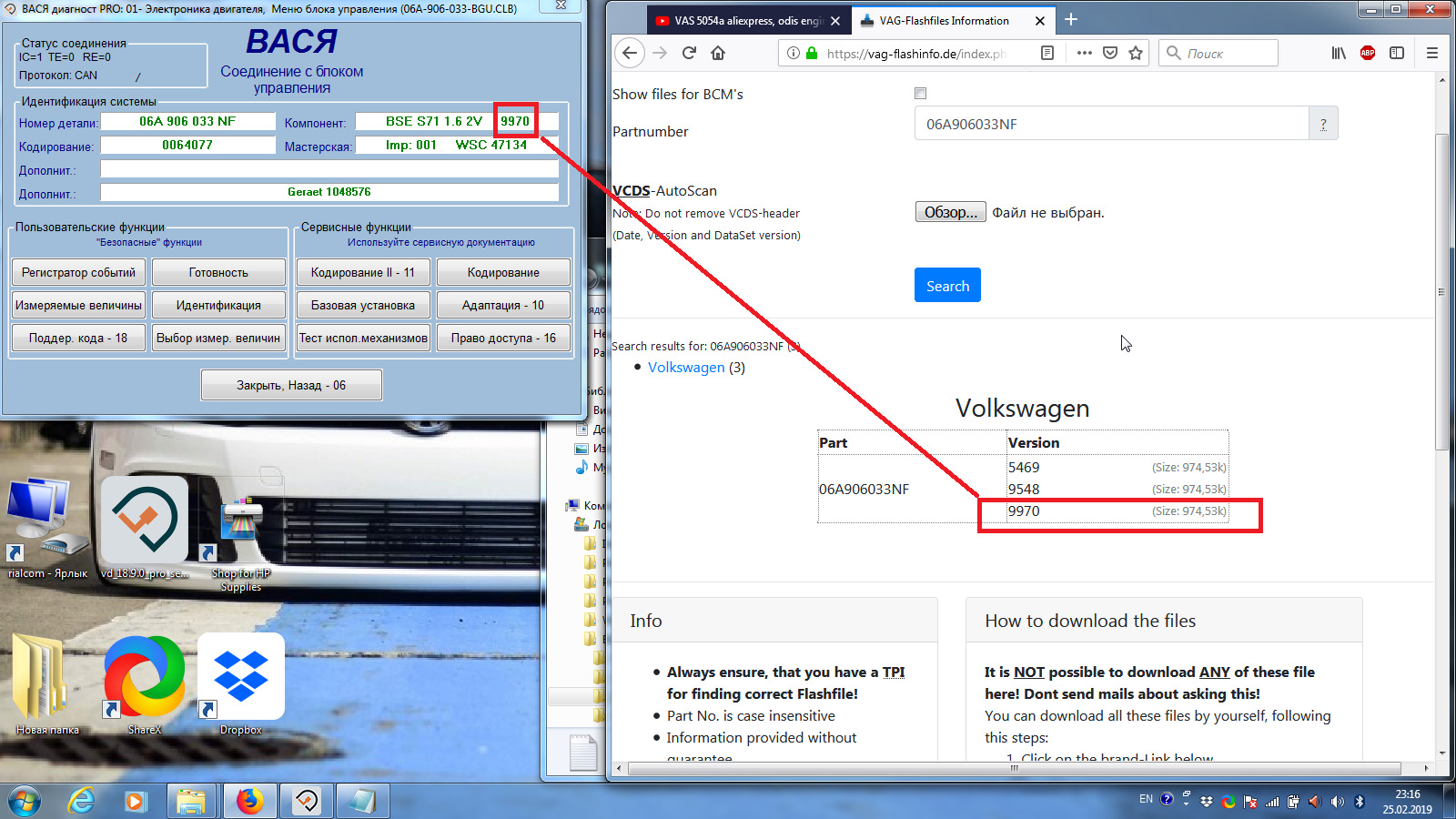Open Выбор измер. величин
Screen dimensions: 1456x819
click(218, 338)
